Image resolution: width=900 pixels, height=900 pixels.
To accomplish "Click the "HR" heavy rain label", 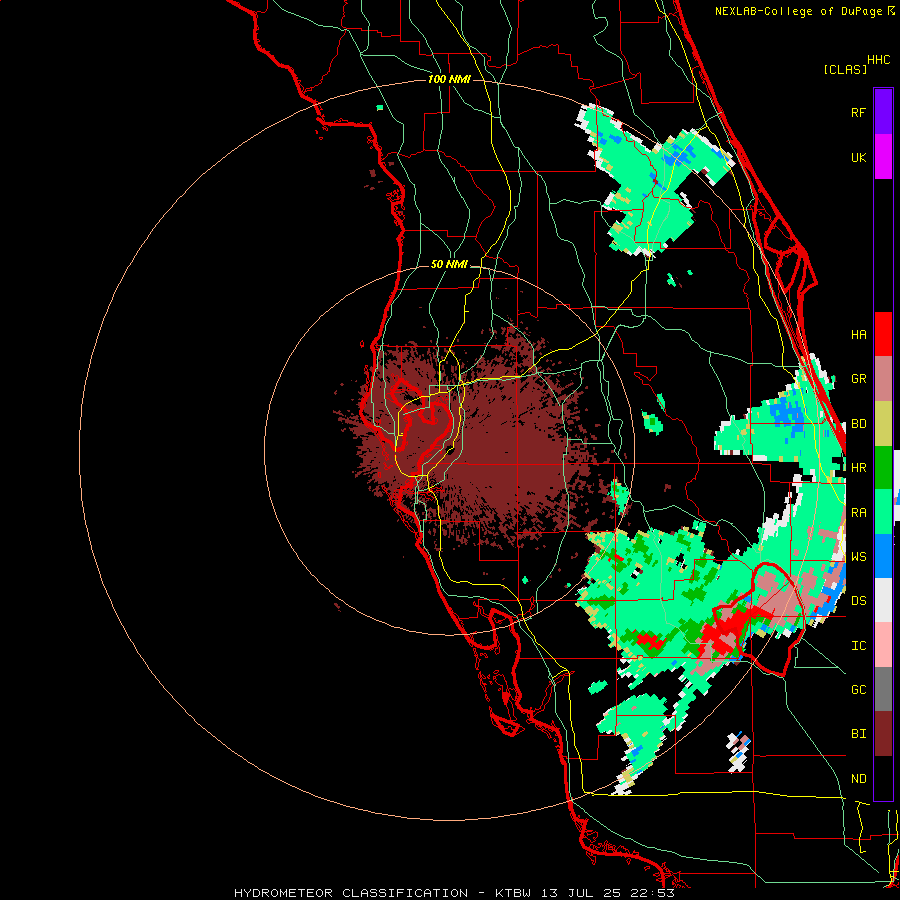I will [858, 468].
